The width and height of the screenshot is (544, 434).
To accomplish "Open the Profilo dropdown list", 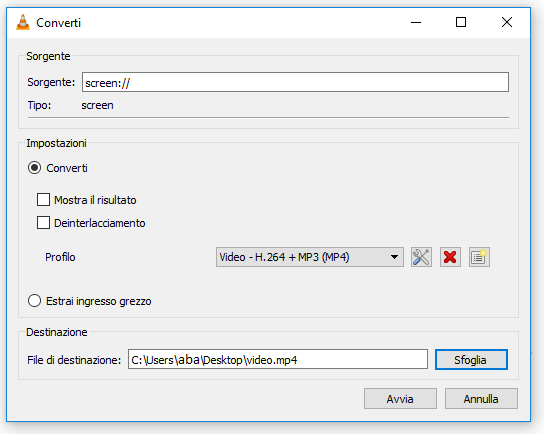I will [309, 257].
